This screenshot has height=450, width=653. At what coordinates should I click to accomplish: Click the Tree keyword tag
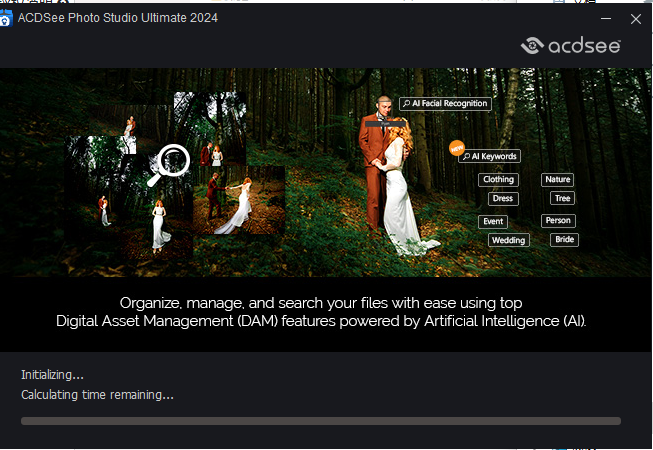(x=563, y=198)
